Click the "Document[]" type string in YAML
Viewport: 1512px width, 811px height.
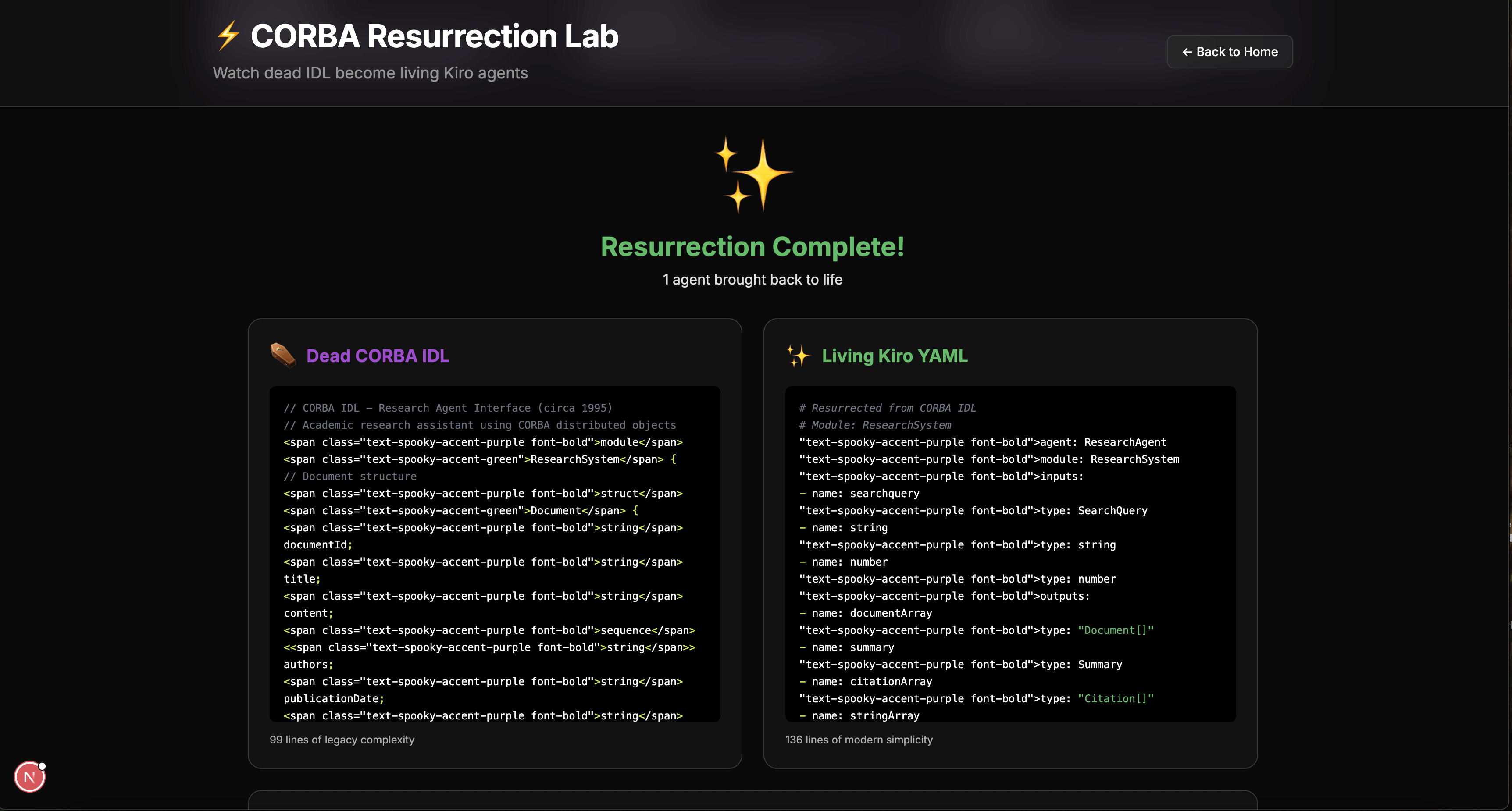(1115, 630)
